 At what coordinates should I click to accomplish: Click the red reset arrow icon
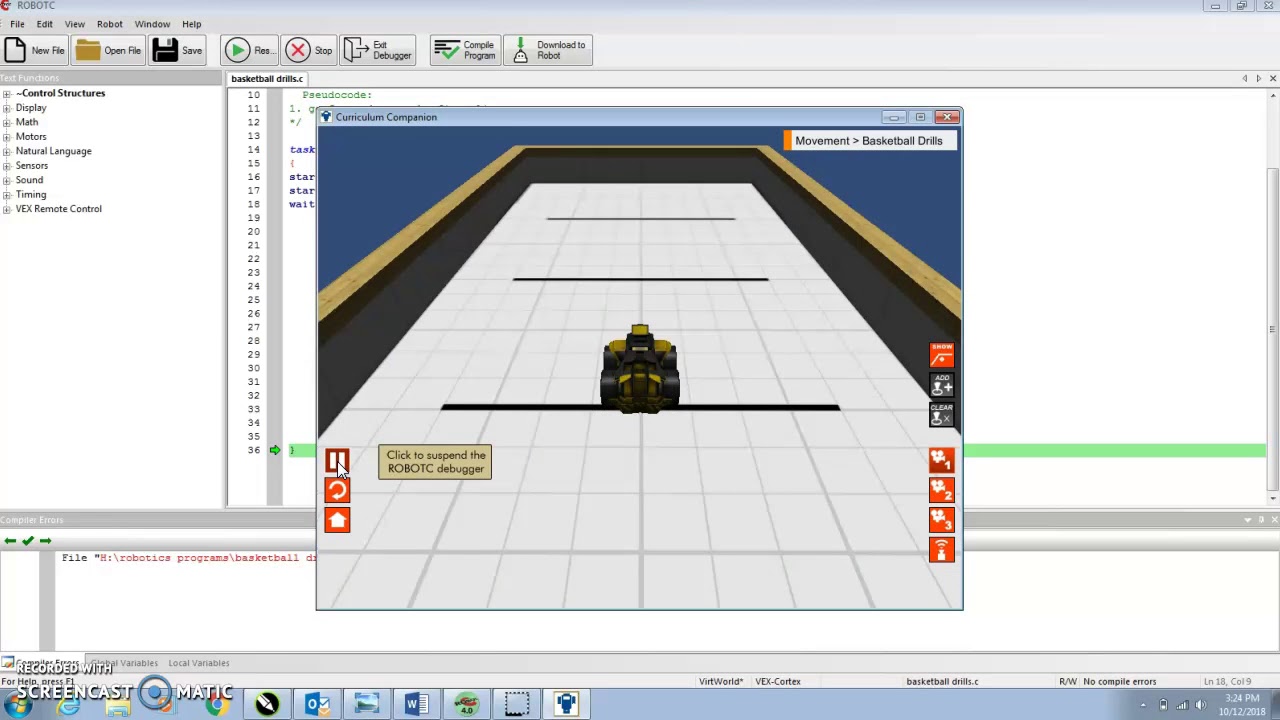(x=337, y=490)
